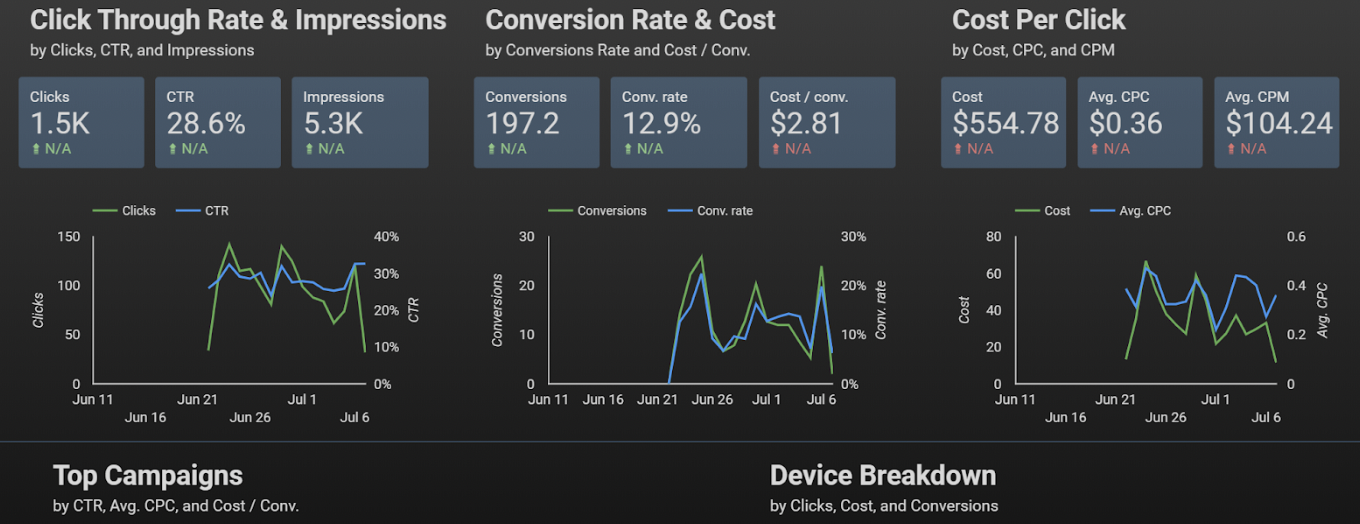The width and height of the screenshot is (1360, 524).
Task: Click the Device Breakdown section heading
Action: click(x=882, y=475)
